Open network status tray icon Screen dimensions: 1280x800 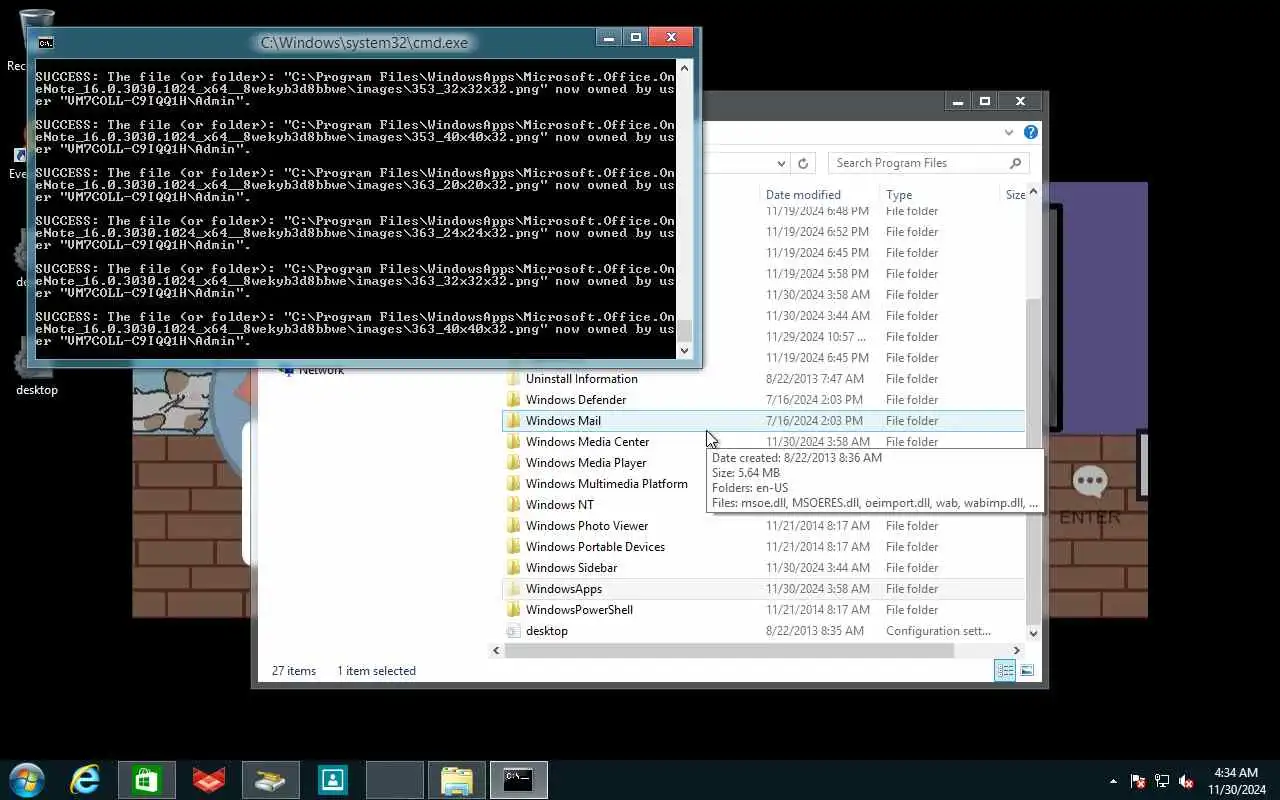point(1162,781)
